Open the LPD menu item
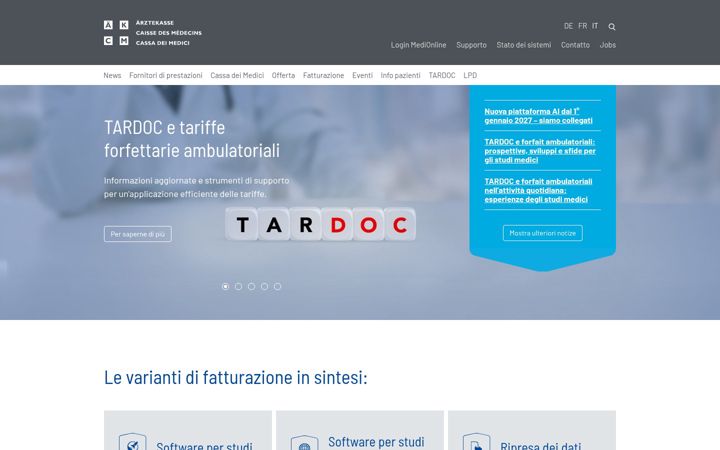 click(470, 75)
